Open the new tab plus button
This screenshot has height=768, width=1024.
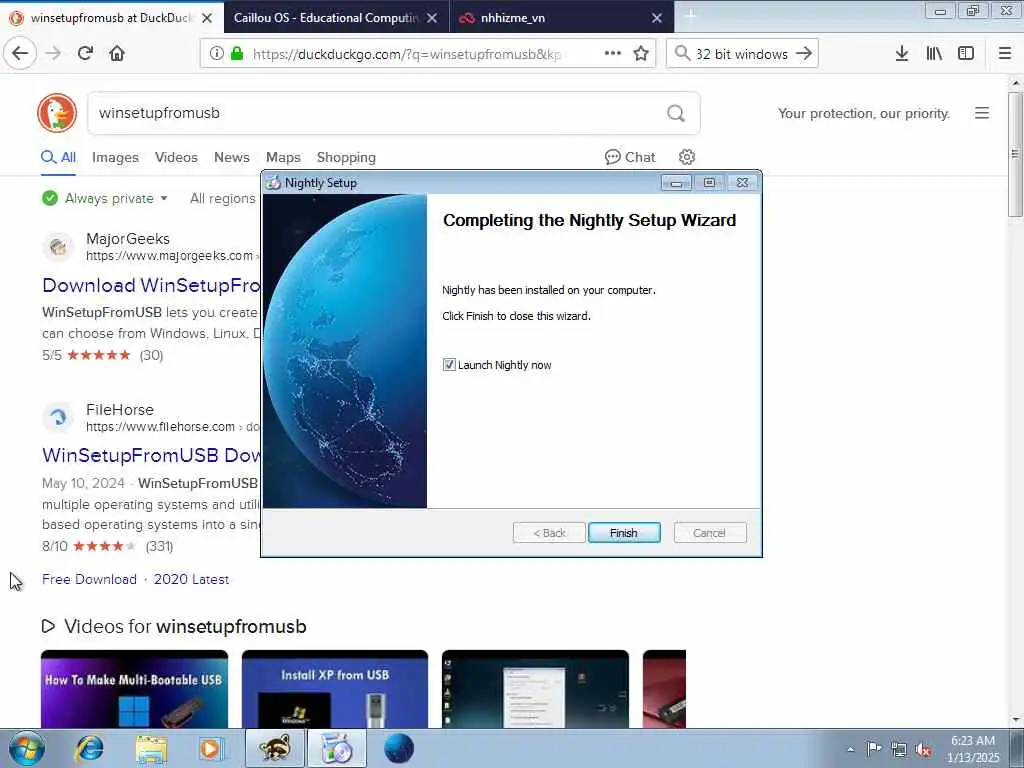pyautogui.click(x=690, y=17)
